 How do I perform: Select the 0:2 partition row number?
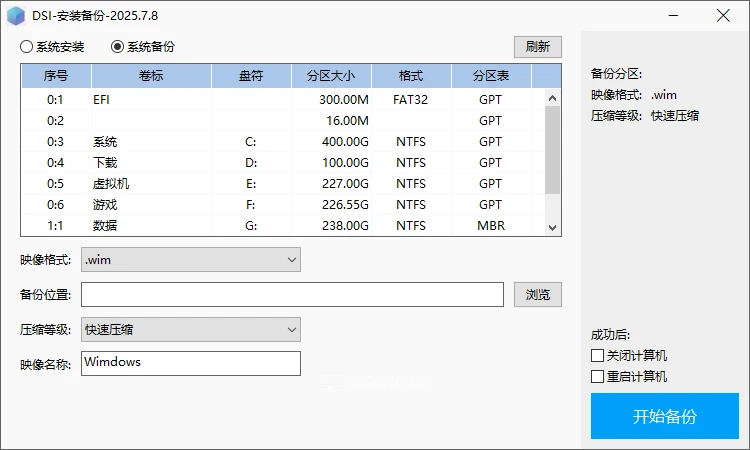point(55,121)
